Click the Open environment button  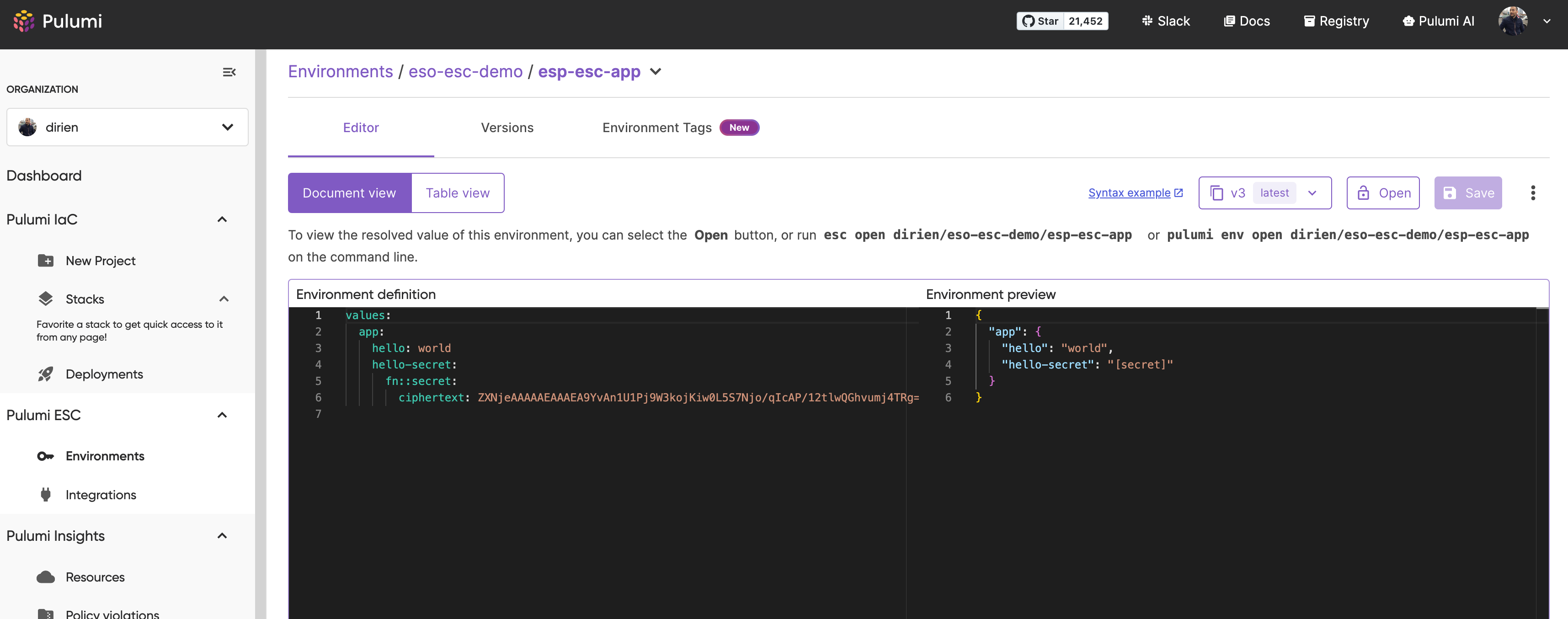click(1383, 193)
